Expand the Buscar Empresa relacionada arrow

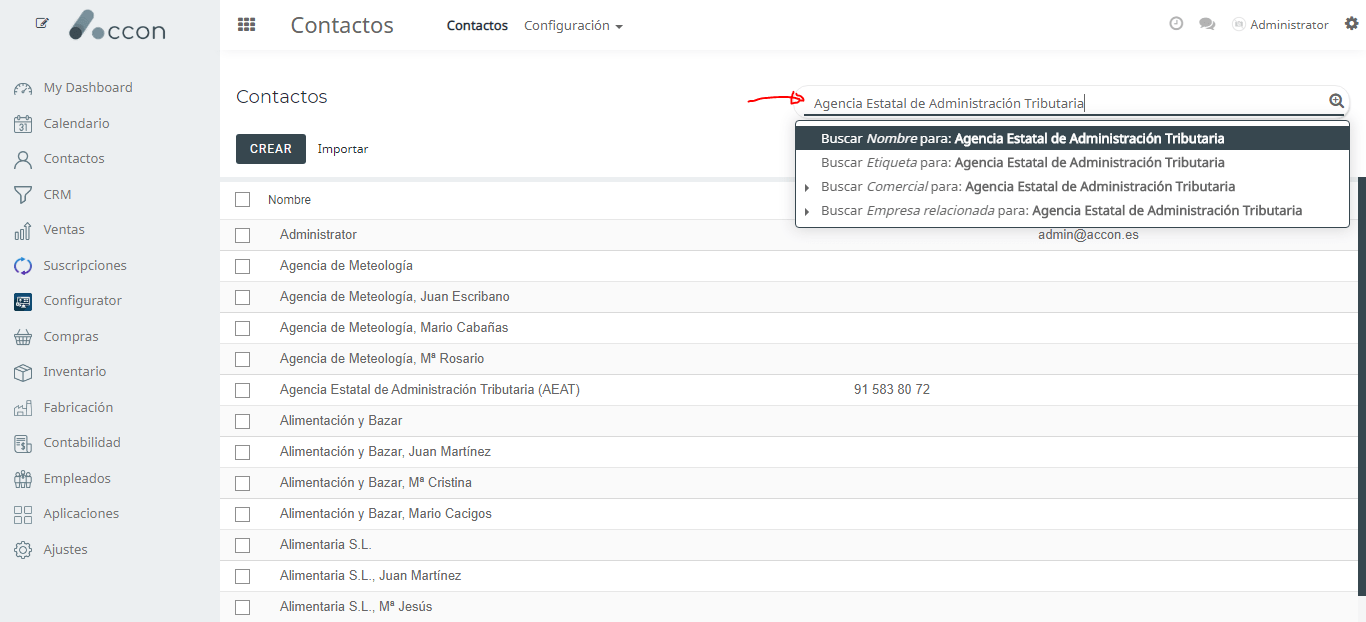click(x=807, y=212)
